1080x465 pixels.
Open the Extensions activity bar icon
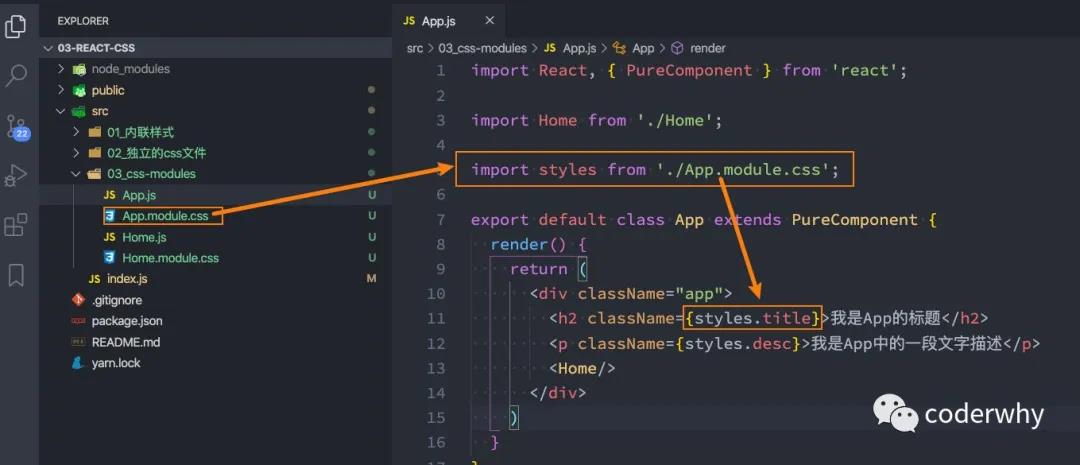(x=15, y=225)
